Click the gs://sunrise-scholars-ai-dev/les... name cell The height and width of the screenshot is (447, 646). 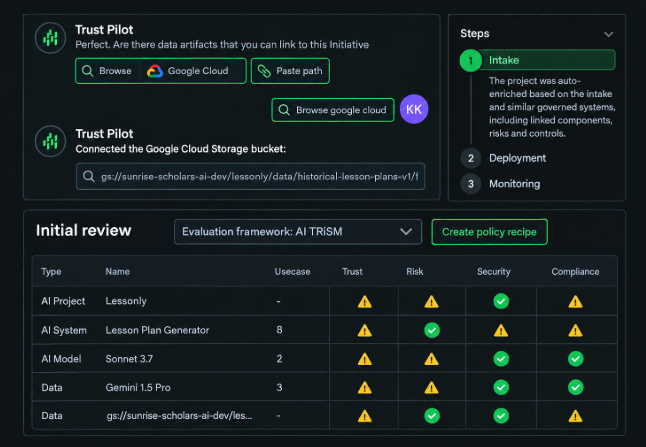coord(179,416)
